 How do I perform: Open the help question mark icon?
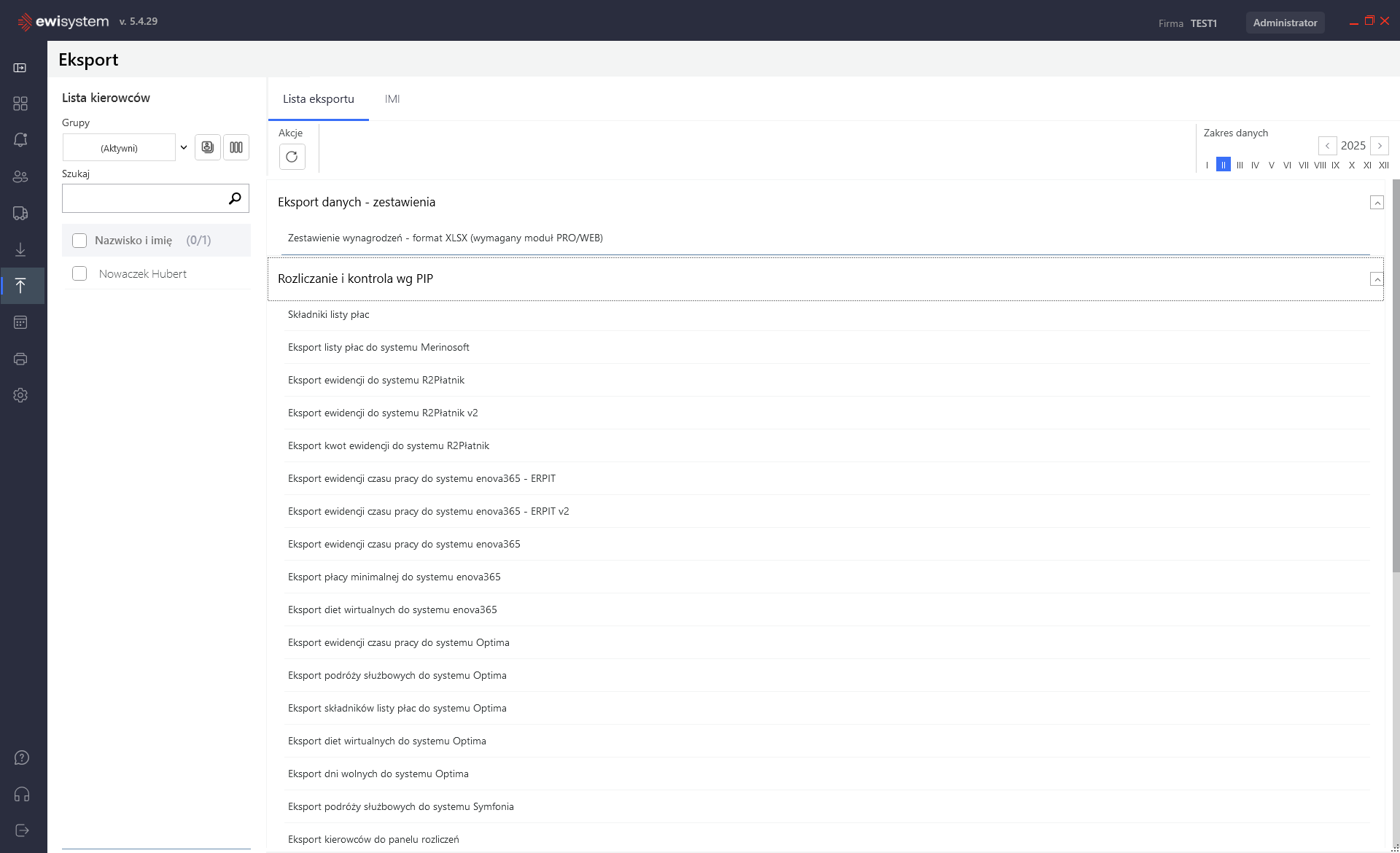[22, 757]
